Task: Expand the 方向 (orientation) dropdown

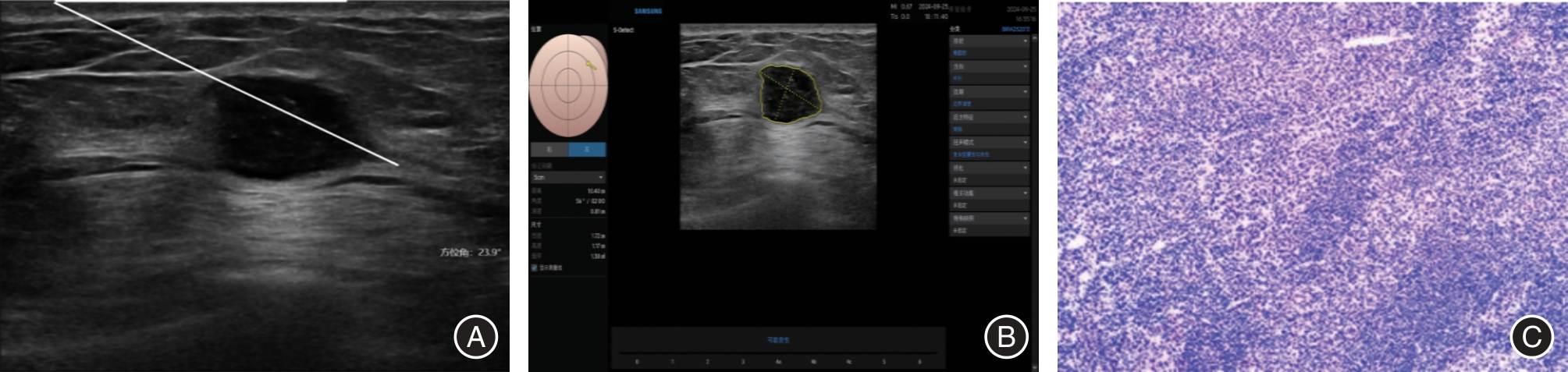Action: [x=988, y=66]
